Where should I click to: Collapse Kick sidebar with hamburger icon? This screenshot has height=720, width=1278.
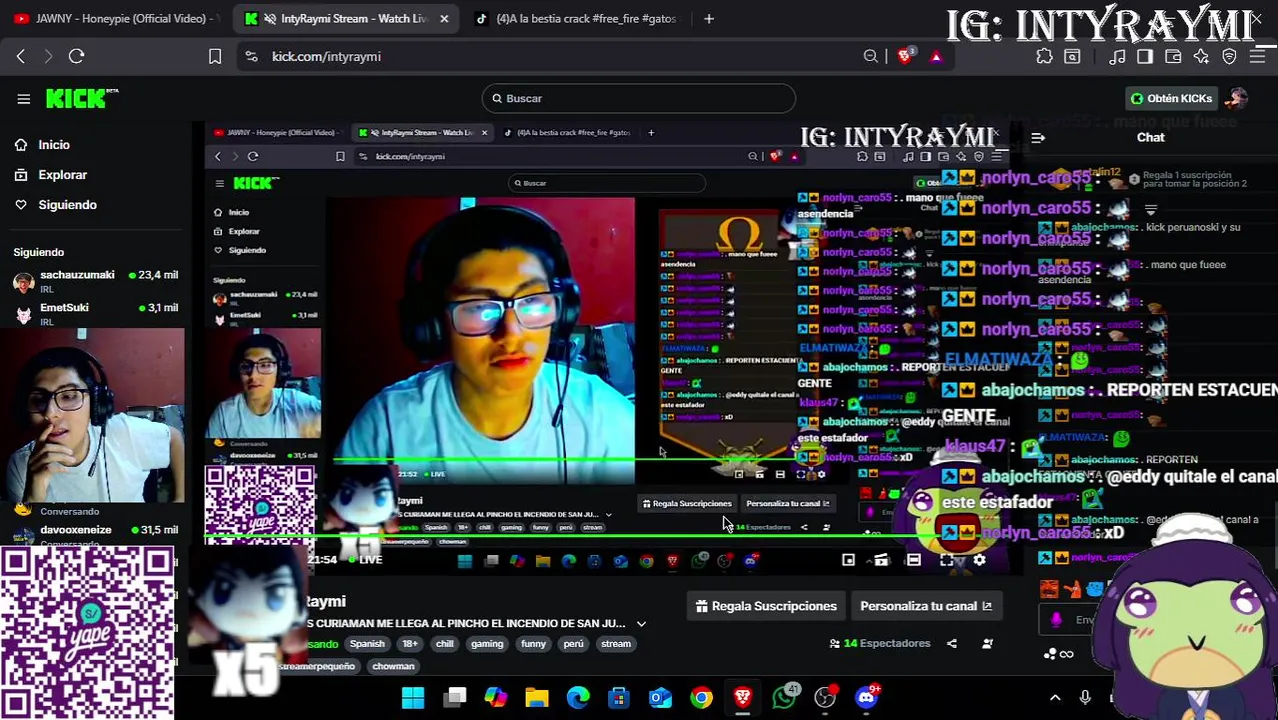tap(23, 98)
